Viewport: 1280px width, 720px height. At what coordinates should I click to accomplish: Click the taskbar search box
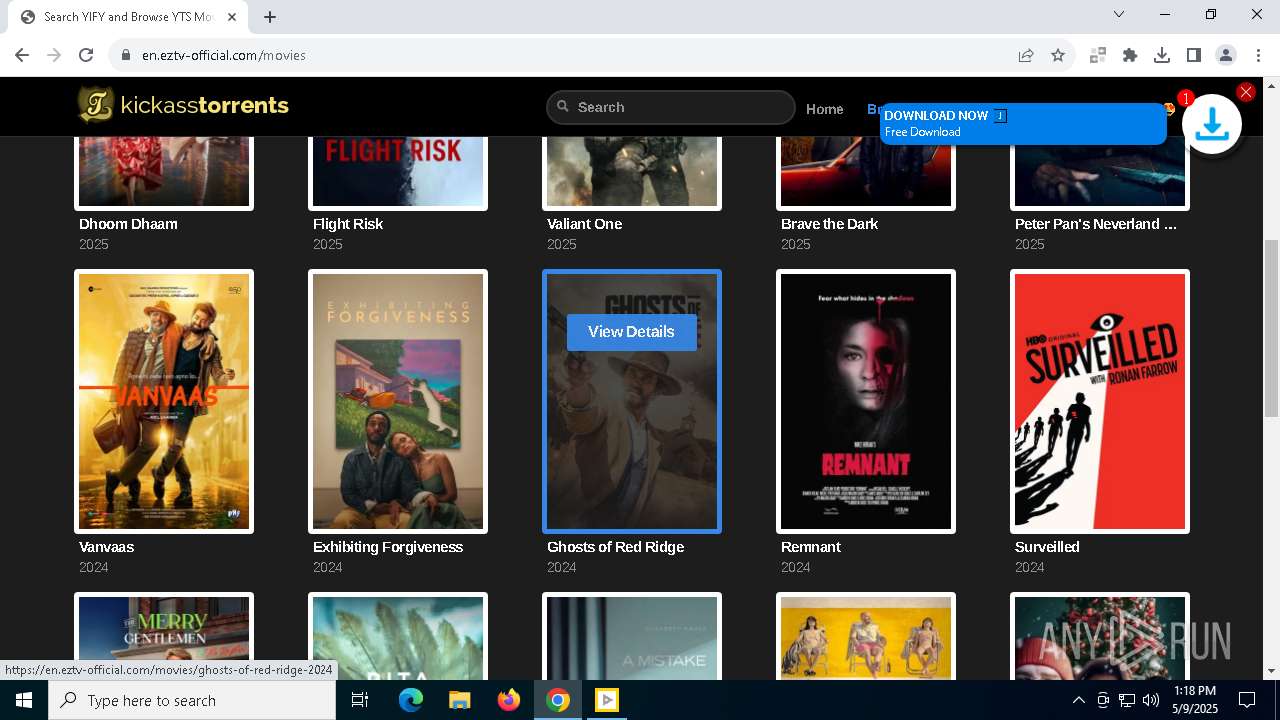coord(192,700)
